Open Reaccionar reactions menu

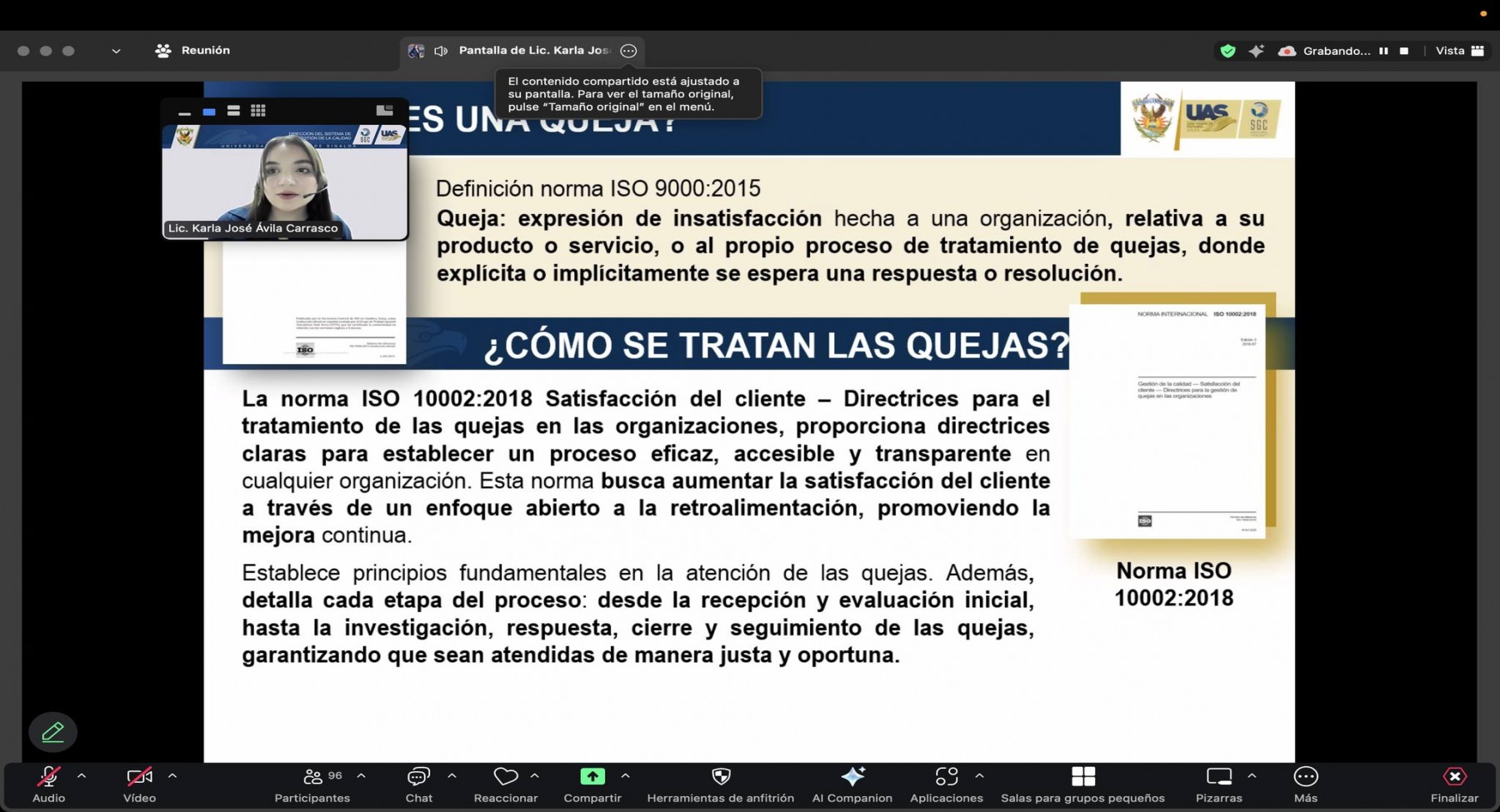pos(505,784)
